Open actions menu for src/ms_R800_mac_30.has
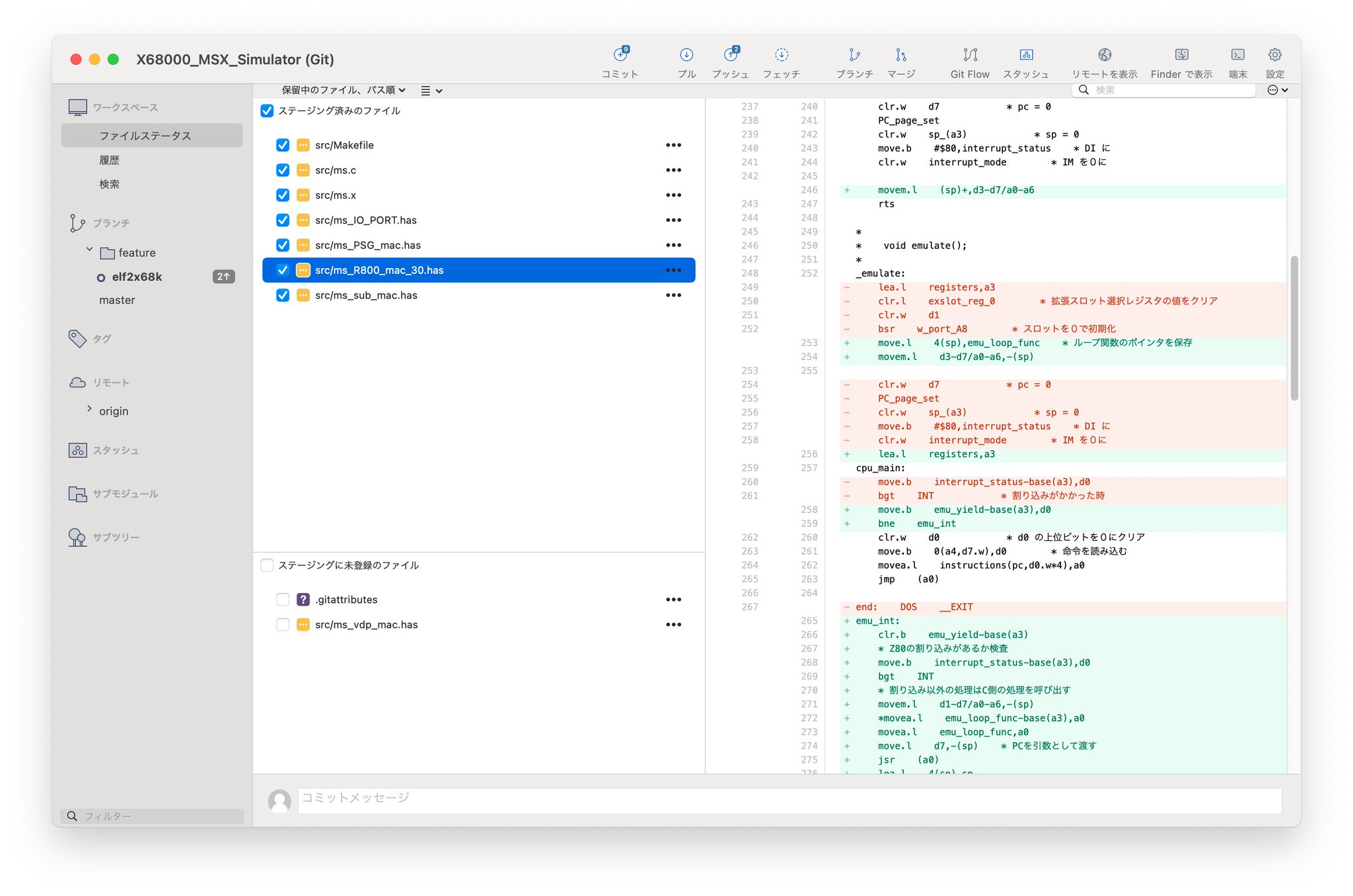Viewport: 1353px width, 896px height. [x=673, y=270]
